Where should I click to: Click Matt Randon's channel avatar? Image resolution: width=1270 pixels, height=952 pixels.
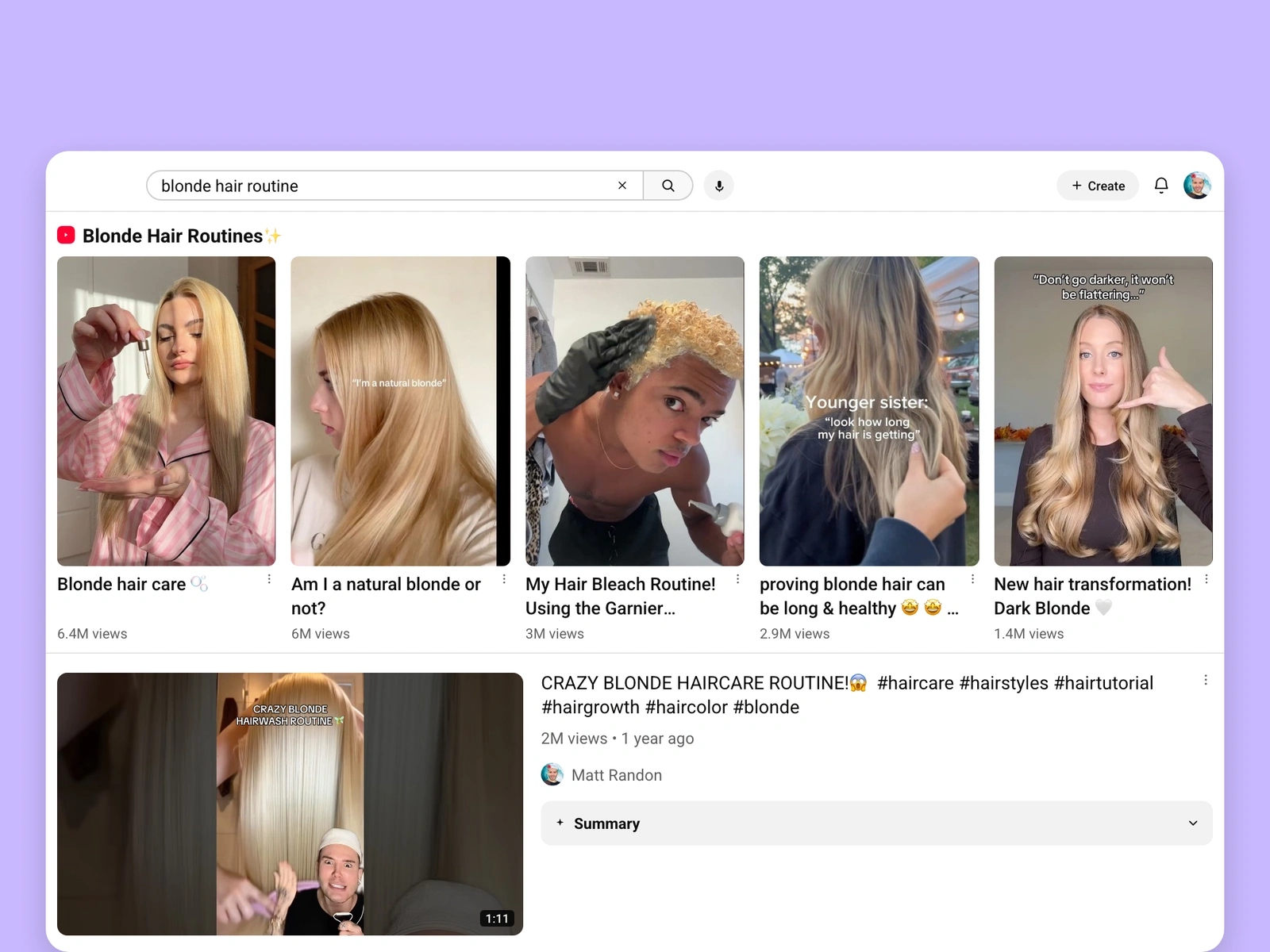click(552, 774)
